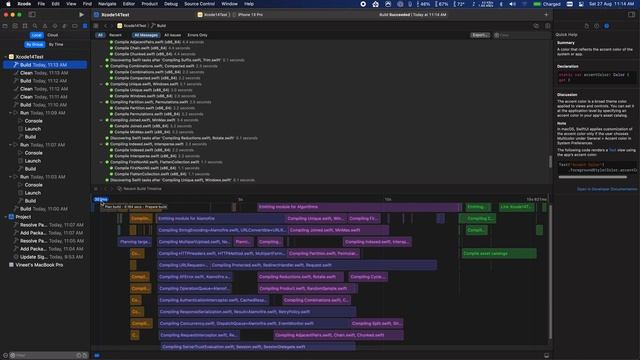Open in Developer Documentation link

[607, 189]
